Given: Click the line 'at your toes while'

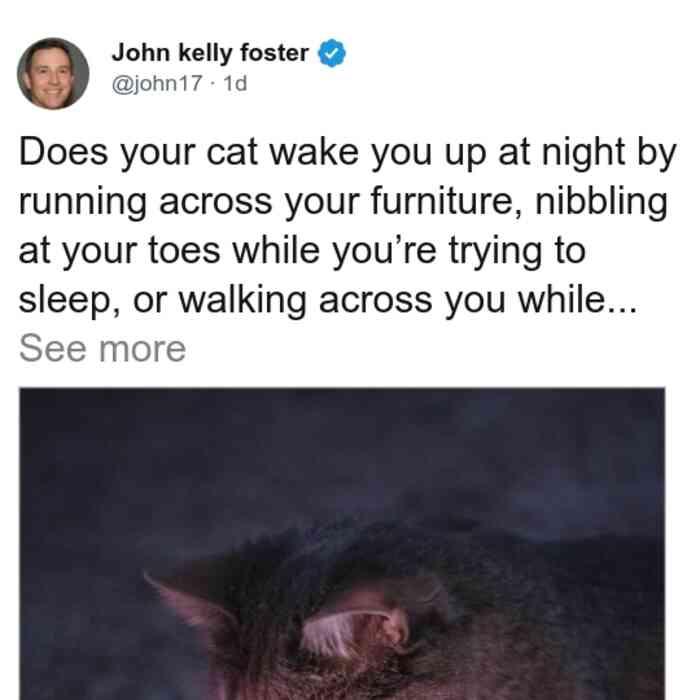Looking at the screenshot, I should [x=169, y=250].
